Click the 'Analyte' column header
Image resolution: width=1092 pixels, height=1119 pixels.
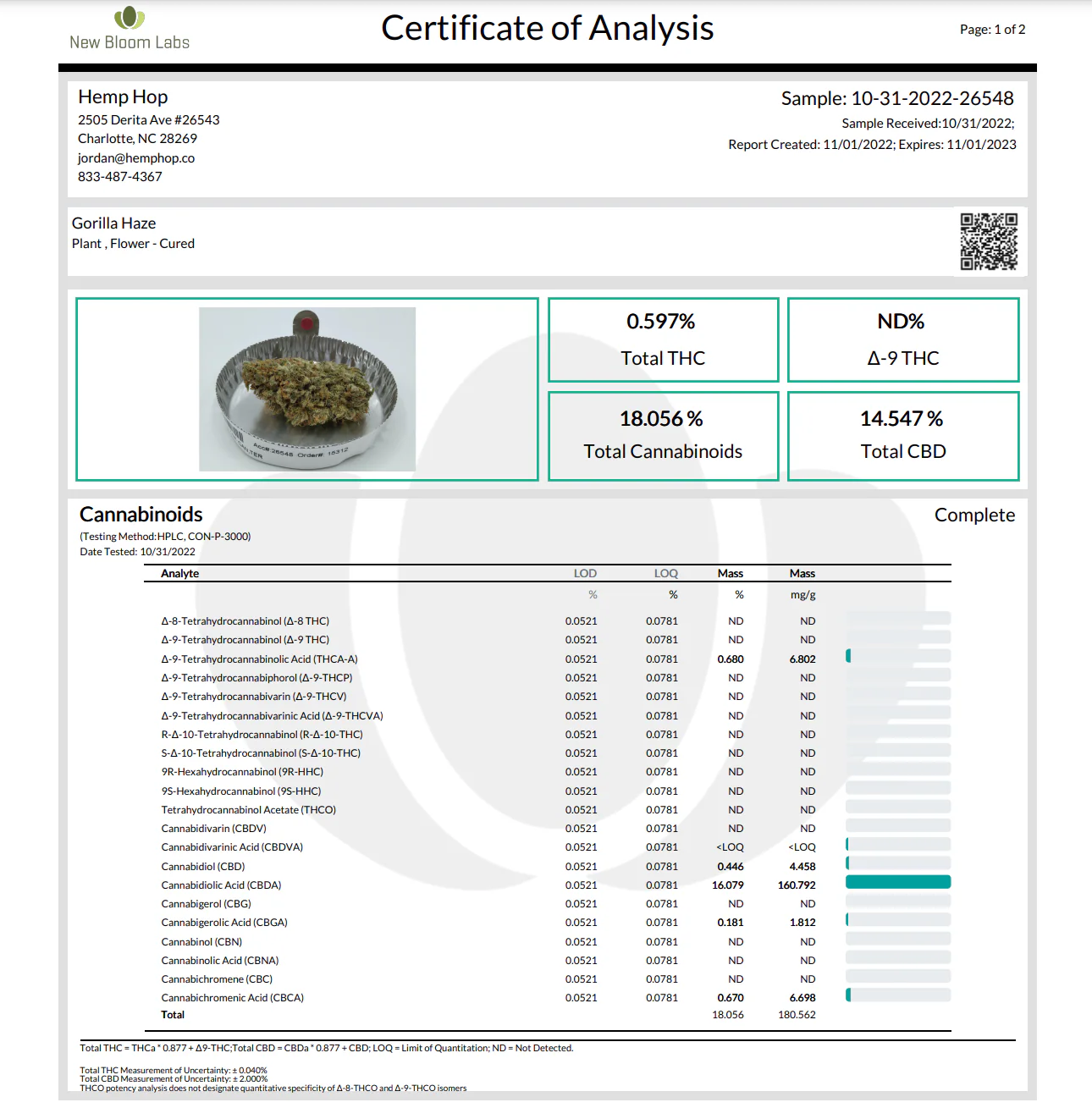[x=180, y=574]
